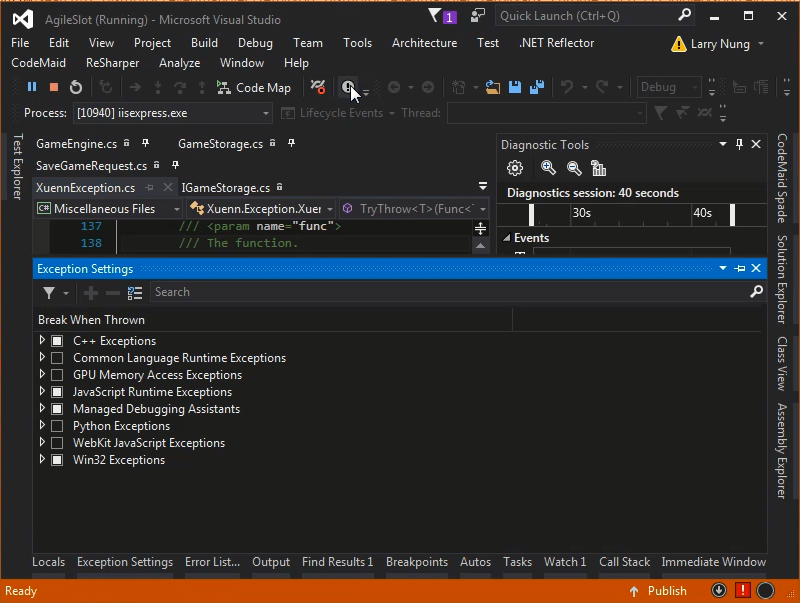This screenshot has height=603, width=800.
Task: Open the Immediate Window tab
Action: 713,562
